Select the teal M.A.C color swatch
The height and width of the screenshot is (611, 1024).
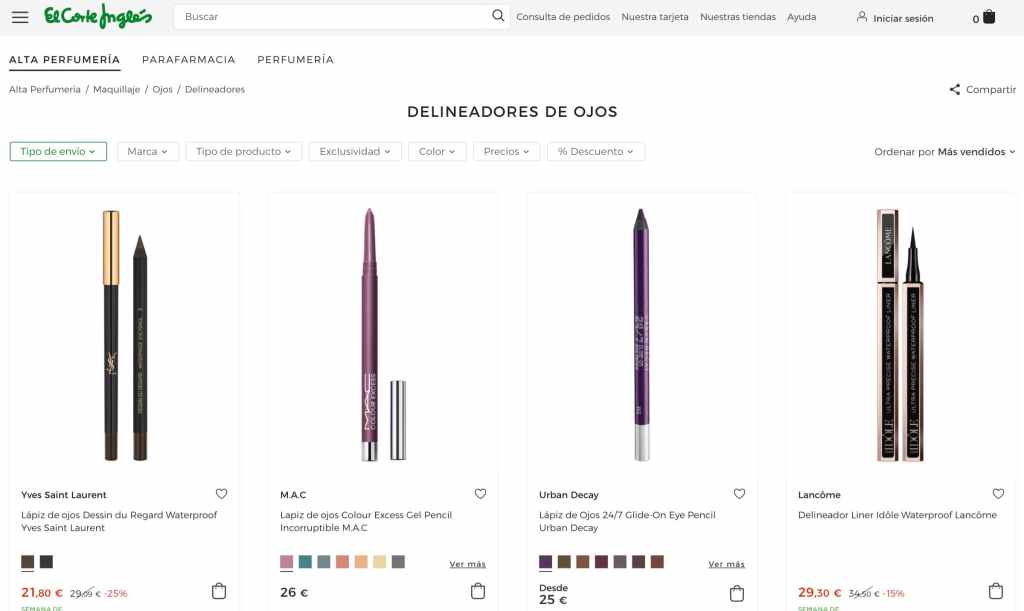point(305,562)
